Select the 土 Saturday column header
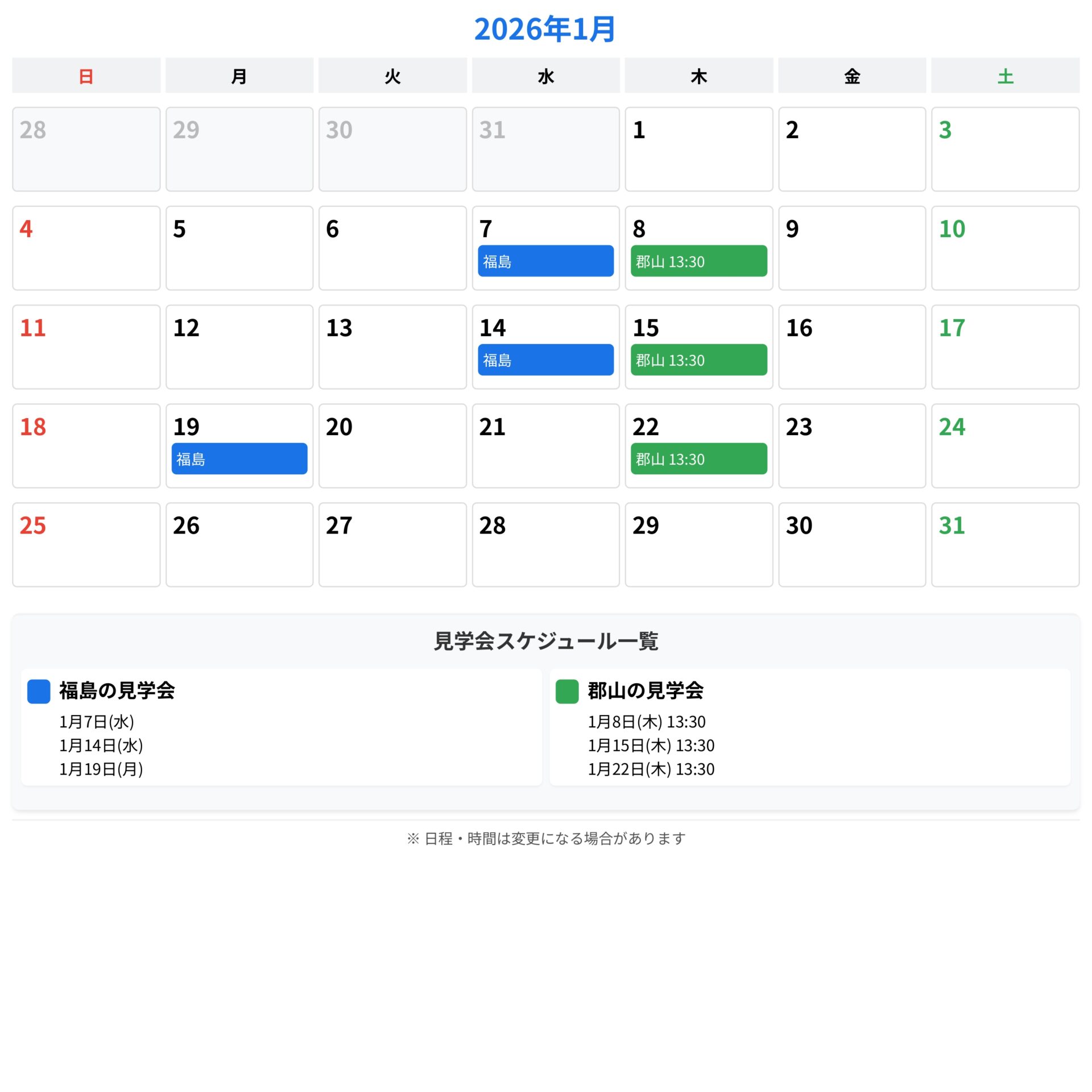 [1005, 76]
